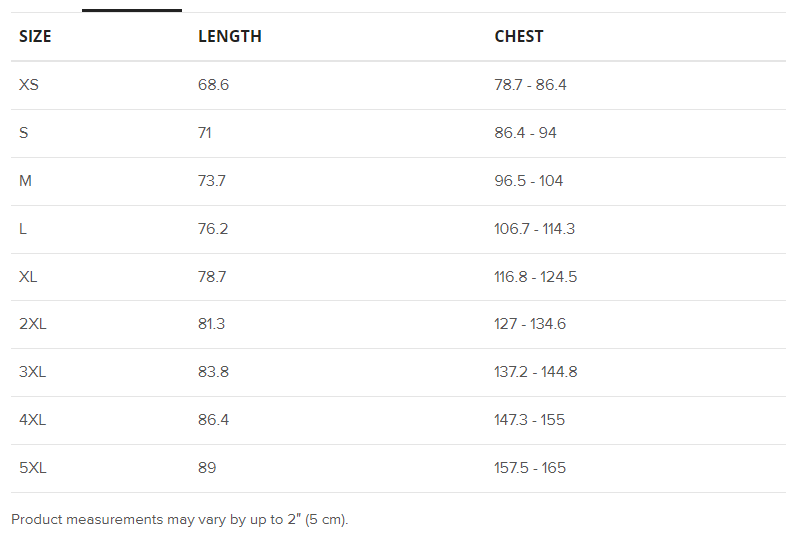This screenshot has width=786, height=548.
Task: Click the 73.7 length value
Action: [x=212, y=181]
